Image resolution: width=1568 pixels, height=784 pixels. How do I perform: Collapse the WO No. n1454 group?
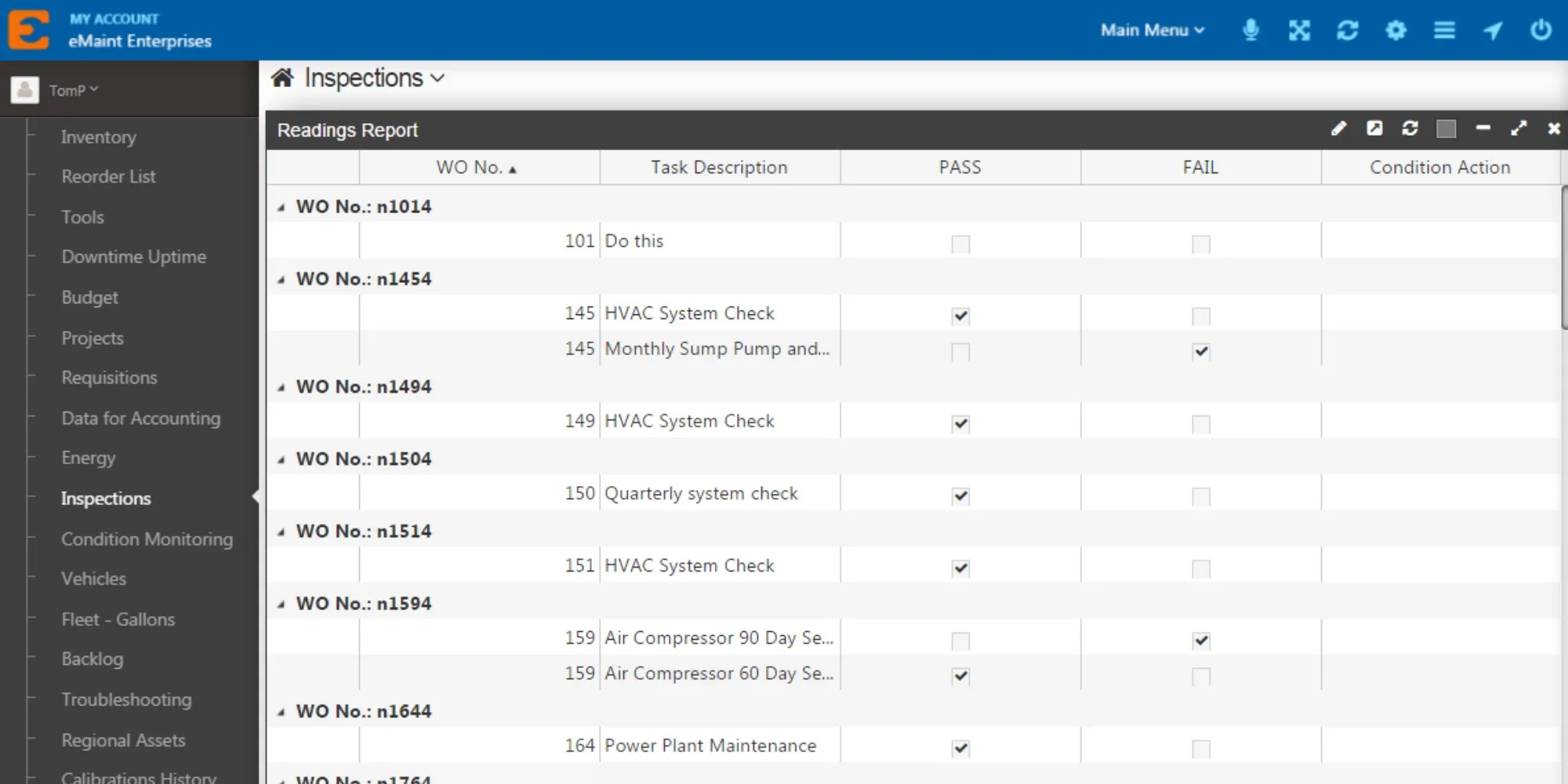pyautogui.click(x=281, y=280)
